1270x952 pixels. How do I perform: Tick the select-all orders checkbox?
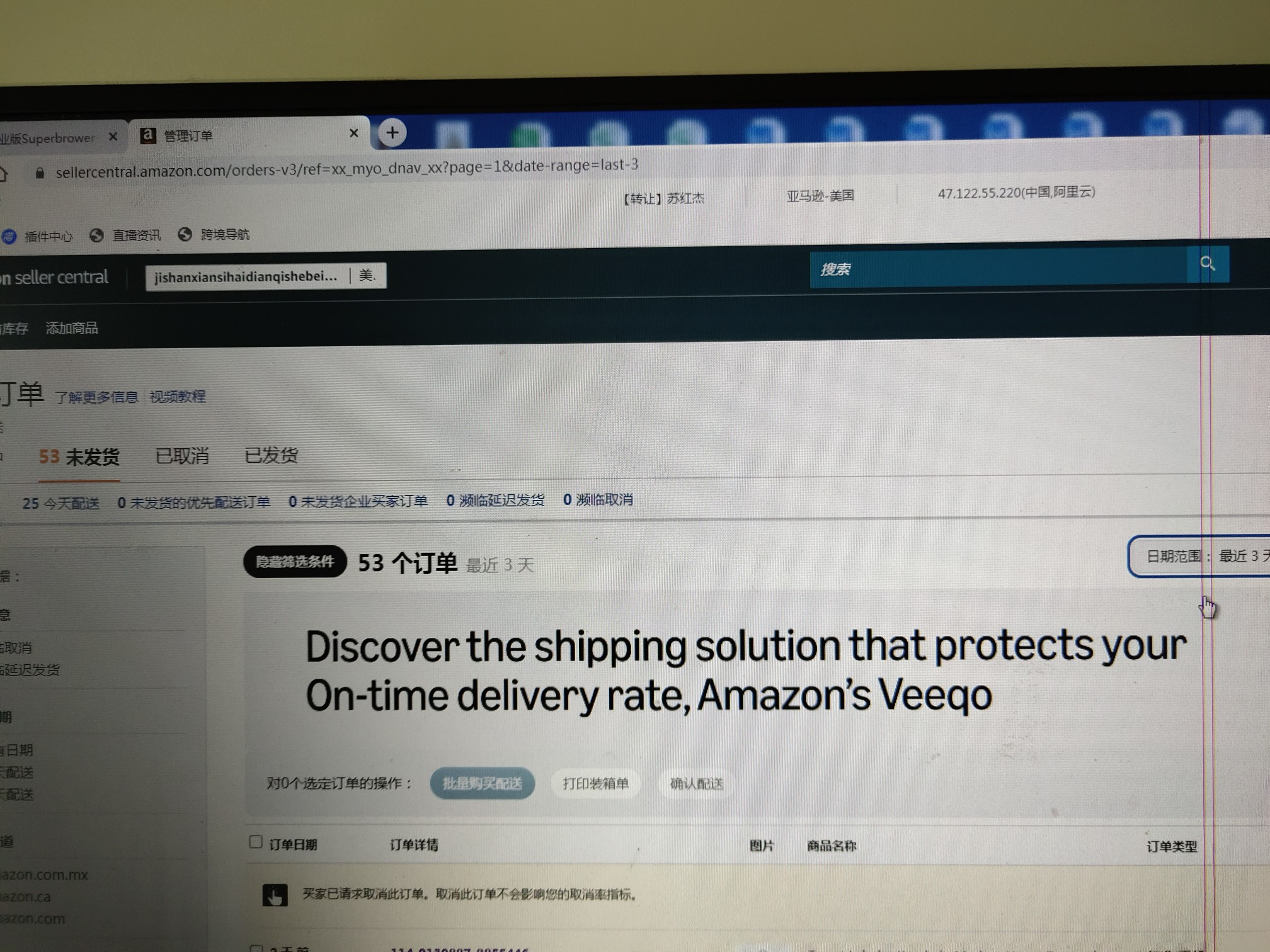pos(255,842)
